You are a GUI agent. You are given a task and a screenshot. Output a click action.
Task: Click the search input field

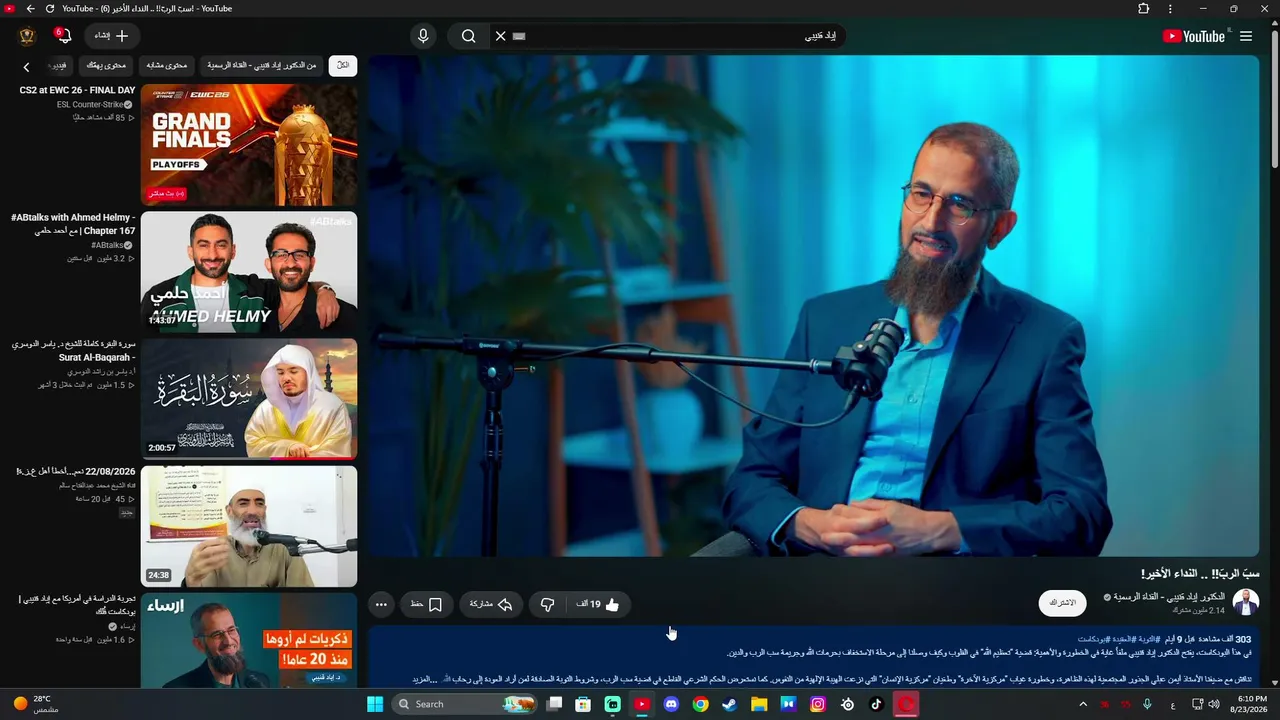[680, 36]
